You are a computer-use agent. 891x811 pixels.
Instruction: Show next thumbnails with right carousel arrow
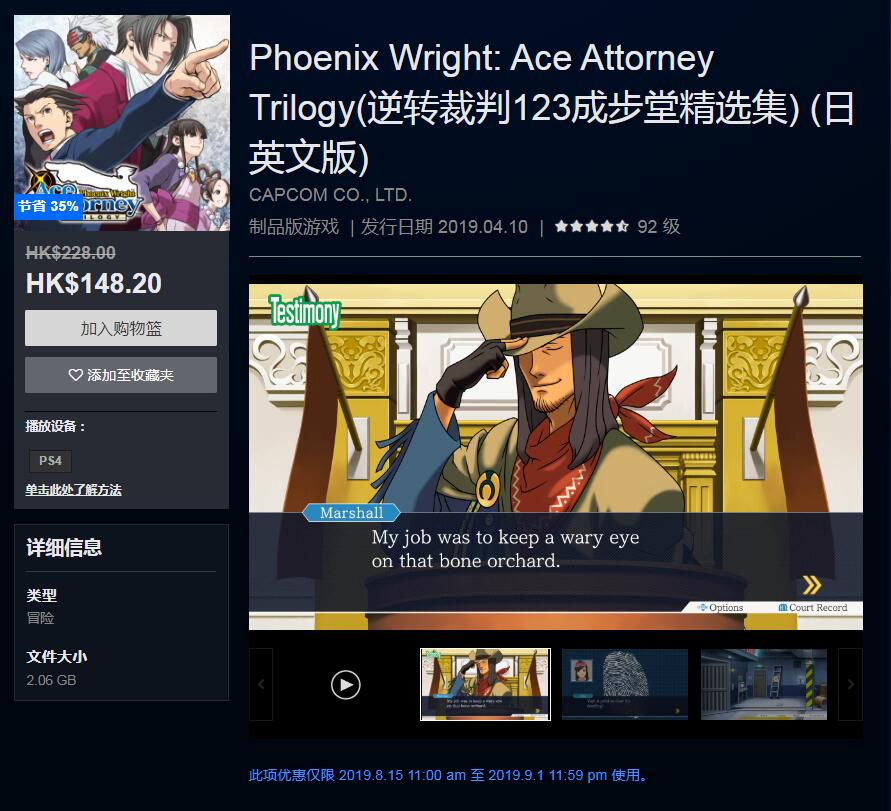click(851, 684)
